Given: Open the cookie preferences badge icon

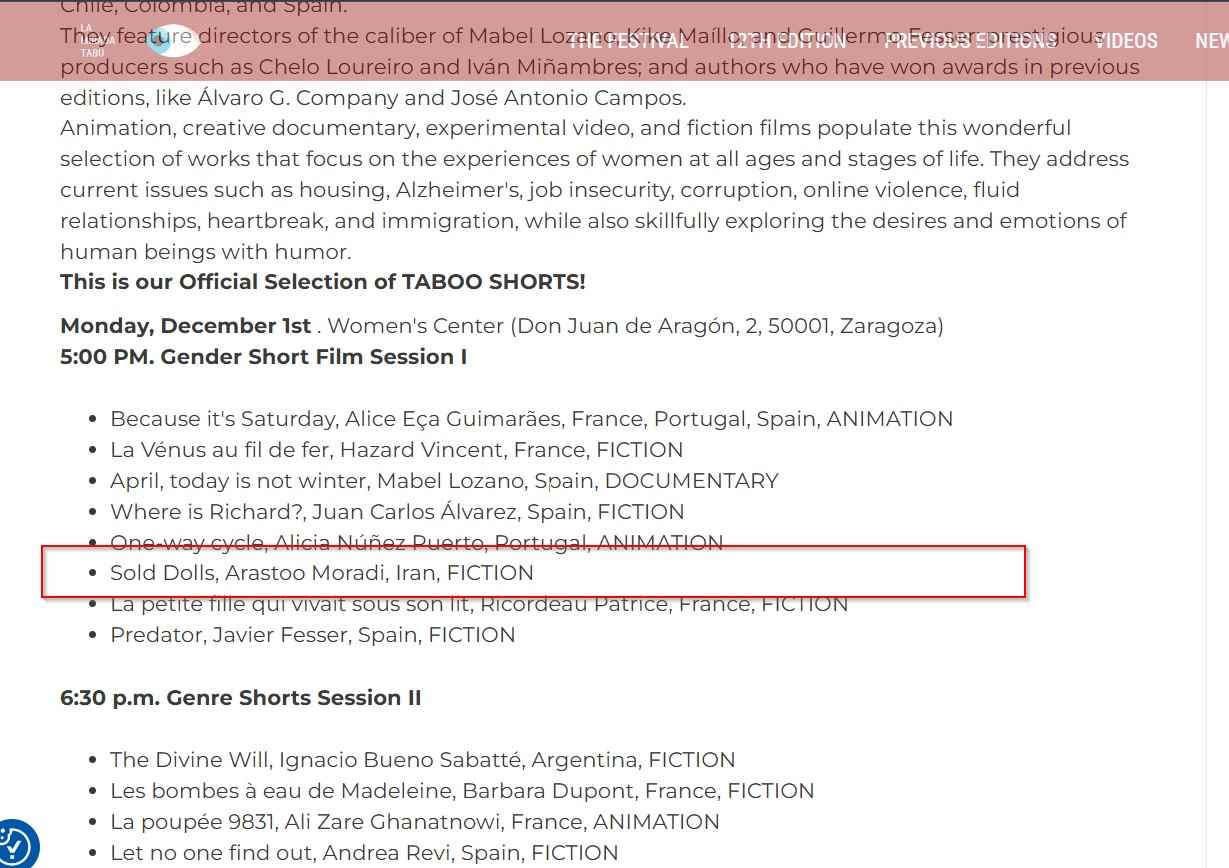Looking at the screenshot, I should point(17,846).
